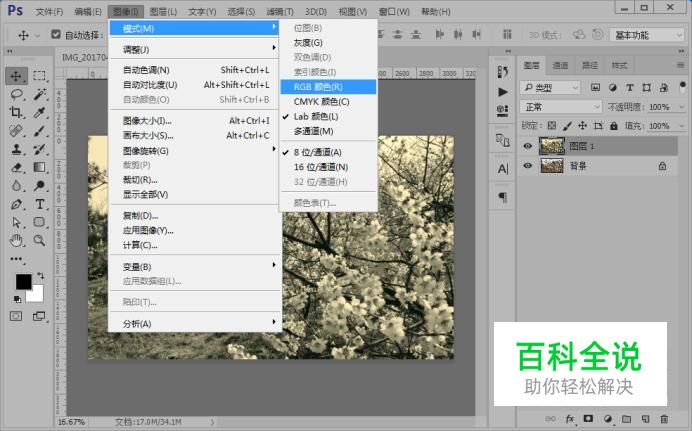Select the Zoom tool
Viewport: 692px width, 431px height.
click(x=39, y=240)
